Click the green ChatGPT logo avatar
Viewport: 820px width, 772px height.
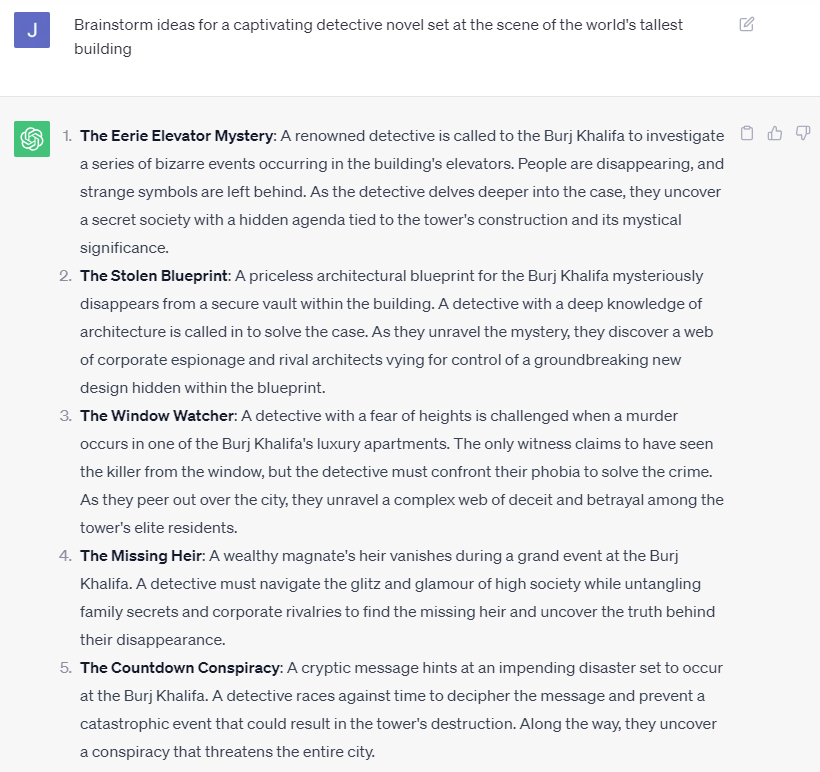pos(32,138)
